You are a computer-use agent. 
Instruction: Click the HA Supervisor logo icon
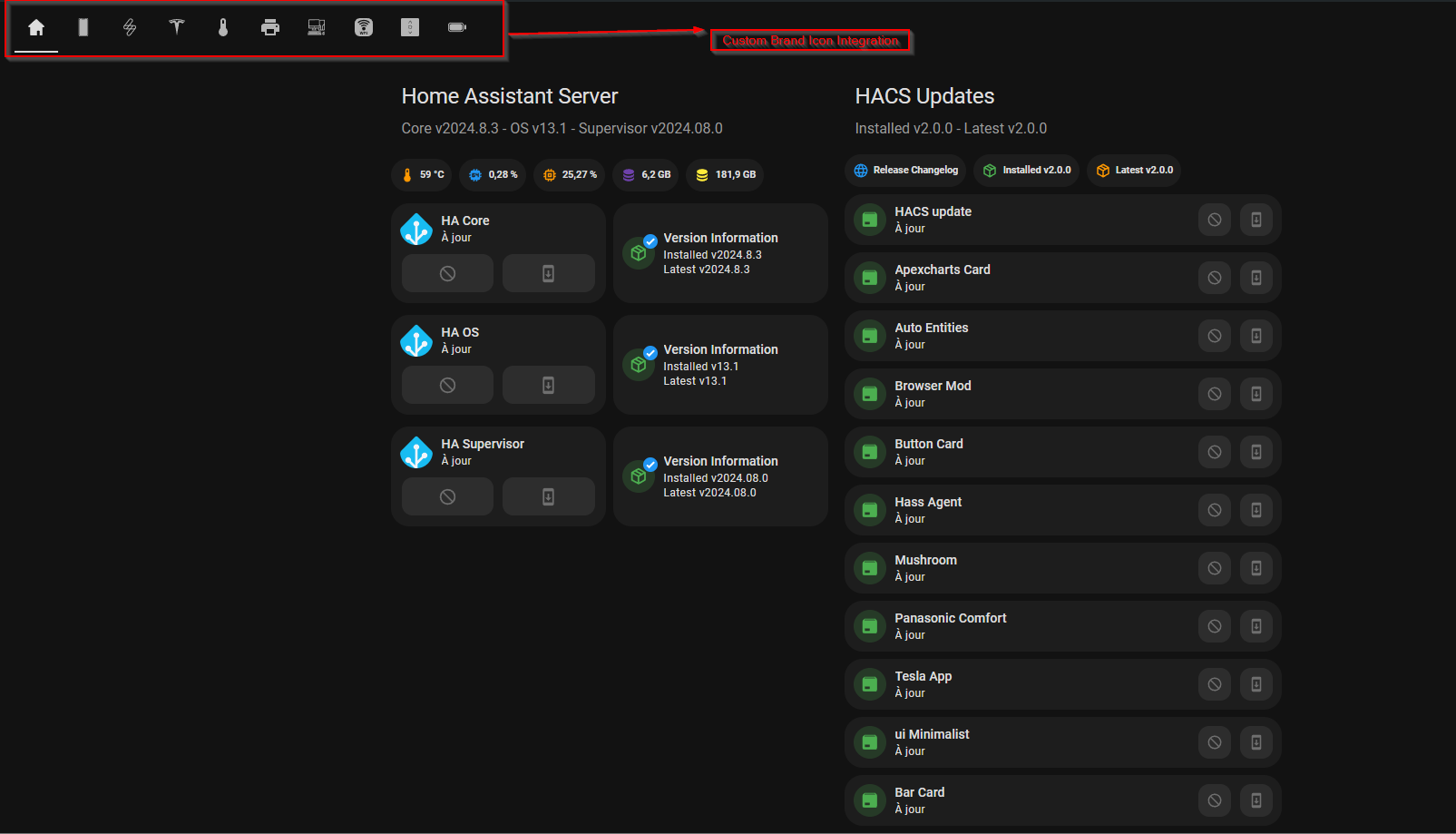tap(416, 452)
